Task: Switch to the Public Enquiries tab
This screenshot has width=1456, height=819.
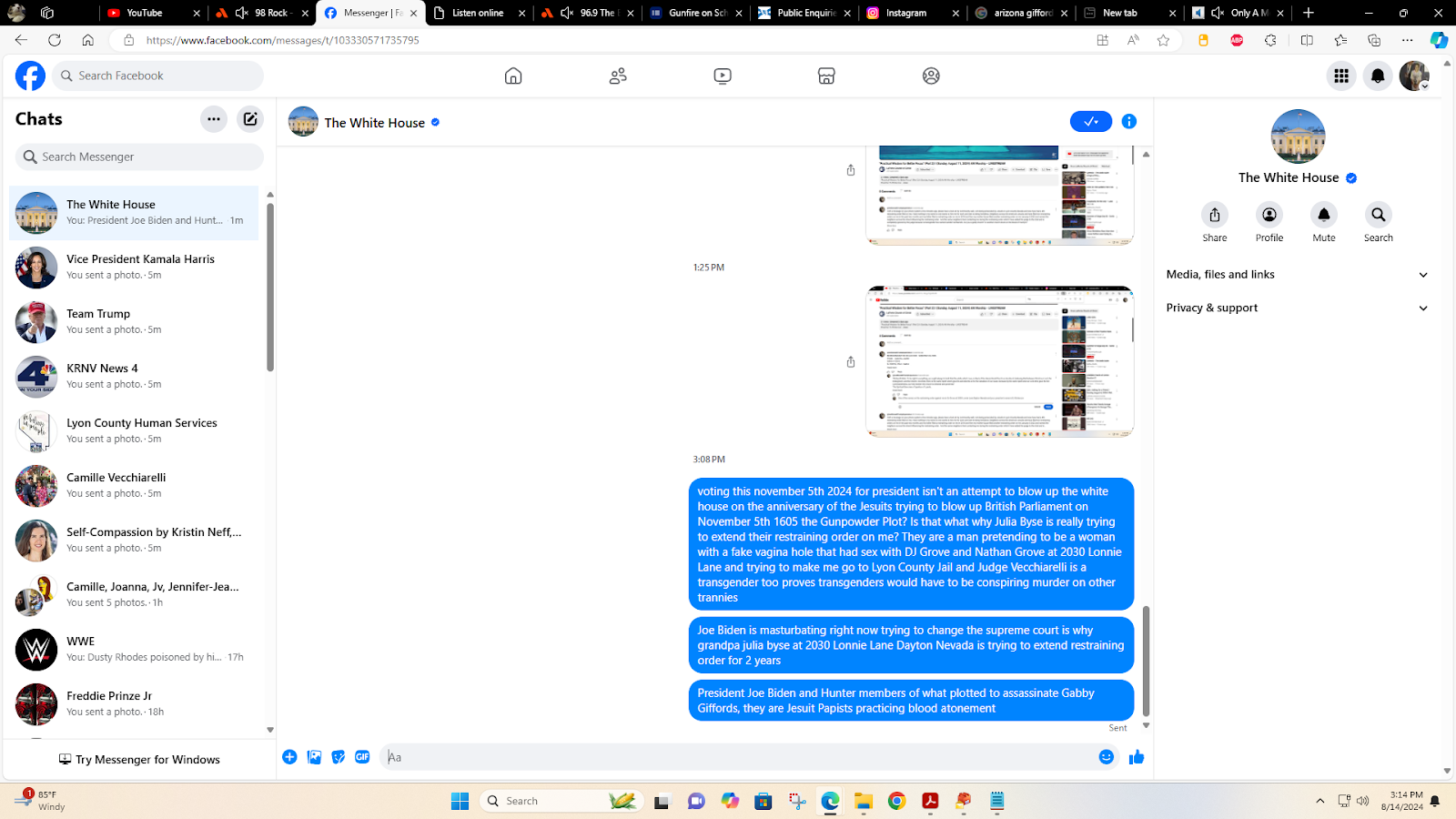Action: click(x=804, y=13)
